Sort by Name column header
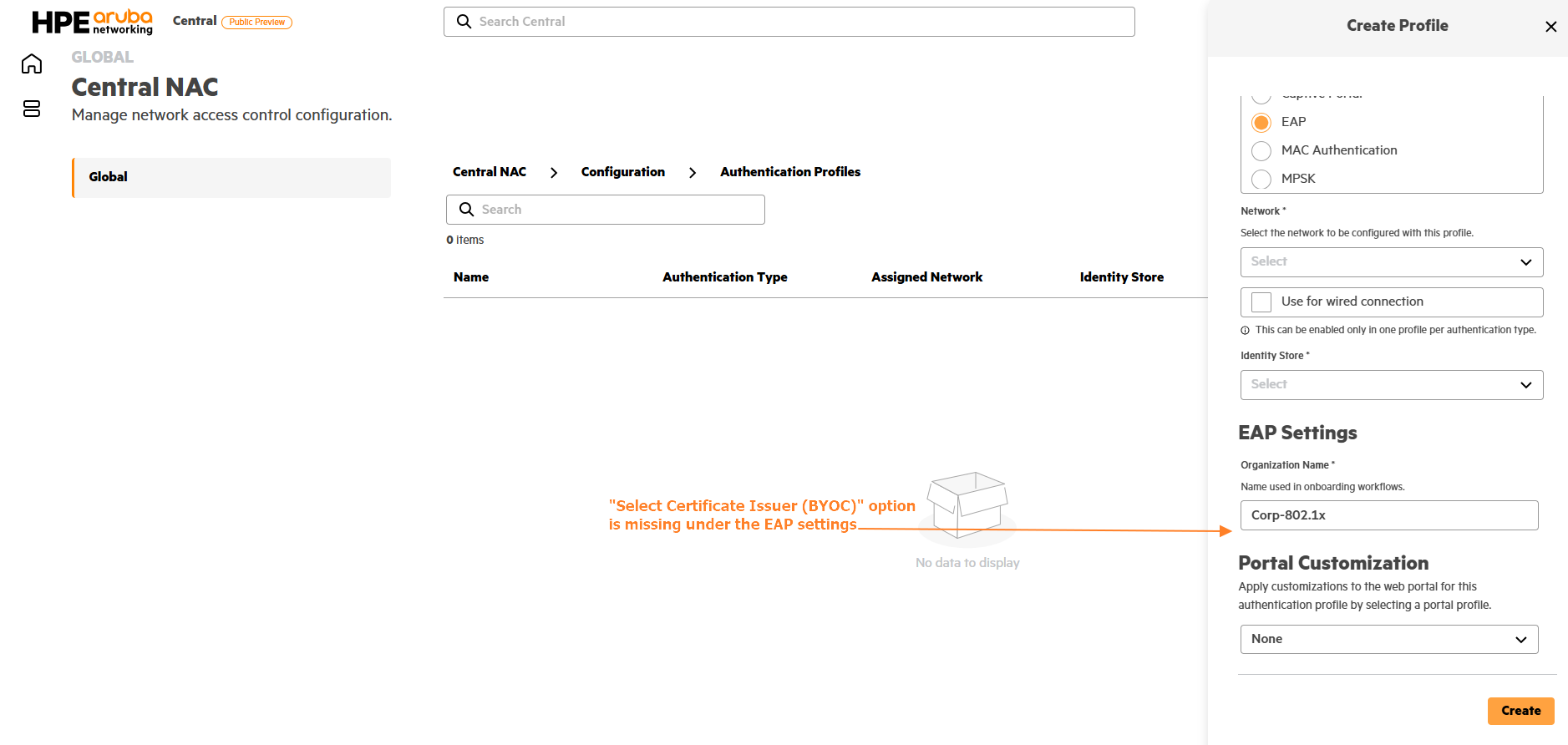This screenshot has width=1568, height=745. 471,277
